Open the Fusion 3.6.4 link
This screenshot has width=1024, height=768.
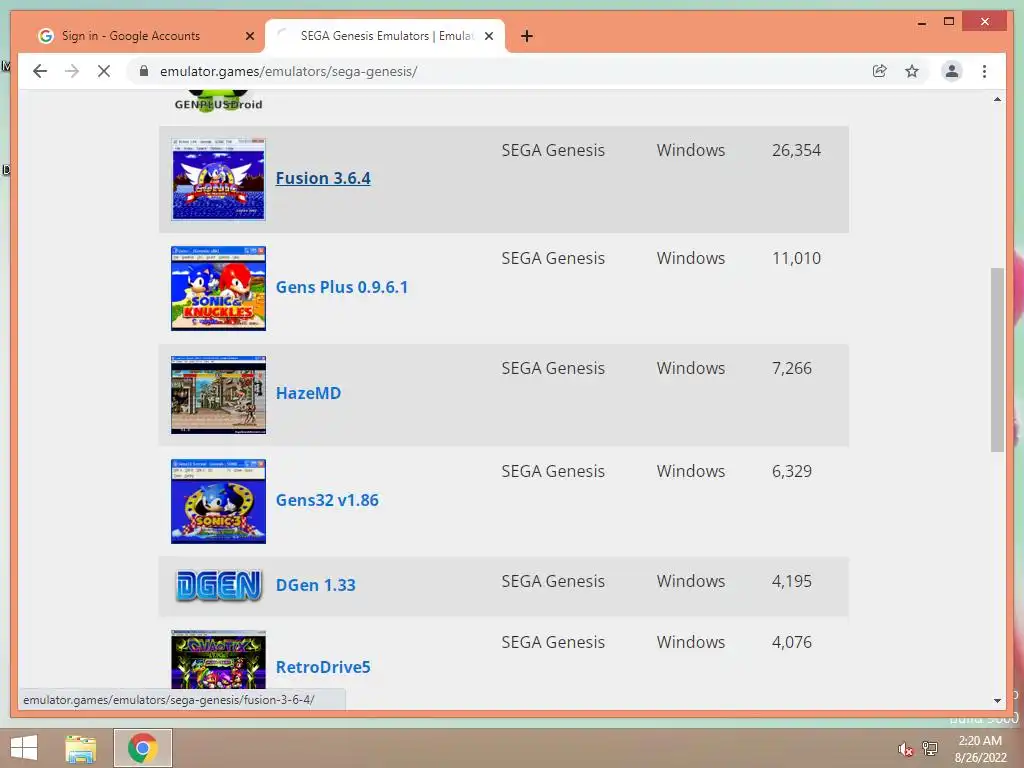pyautogui.click(x=323, y=178)
